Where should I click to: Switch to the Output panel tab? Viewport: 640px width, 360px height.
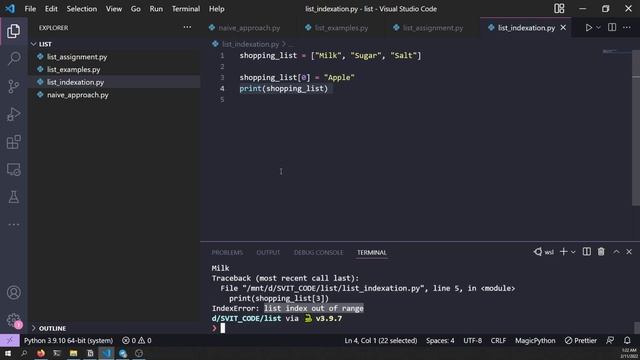tap(268, 252)
